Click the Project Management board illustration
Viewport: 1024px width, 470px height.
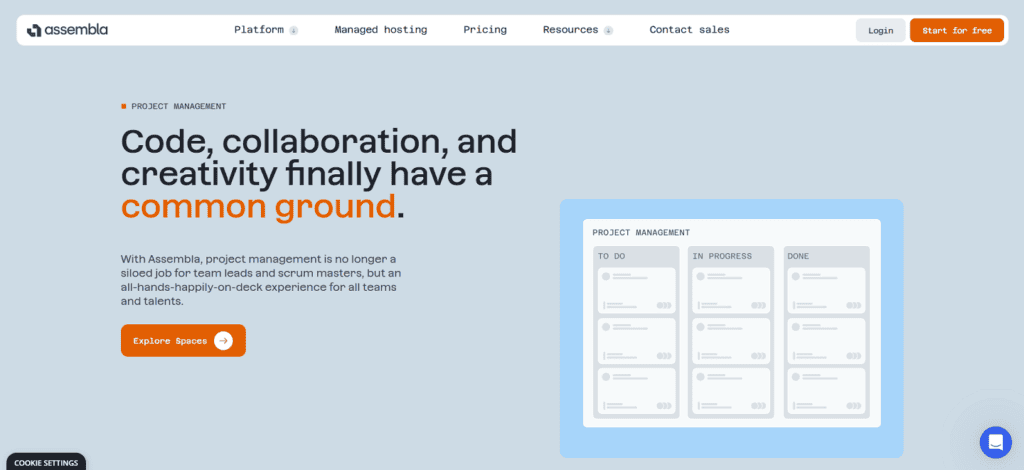click(x=731, y=328)
